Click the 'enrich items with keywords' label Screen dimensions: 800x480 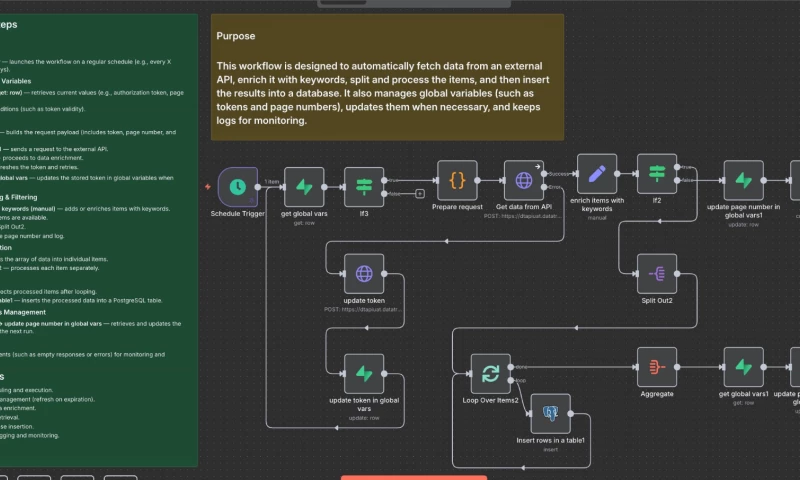coord(597,205)
